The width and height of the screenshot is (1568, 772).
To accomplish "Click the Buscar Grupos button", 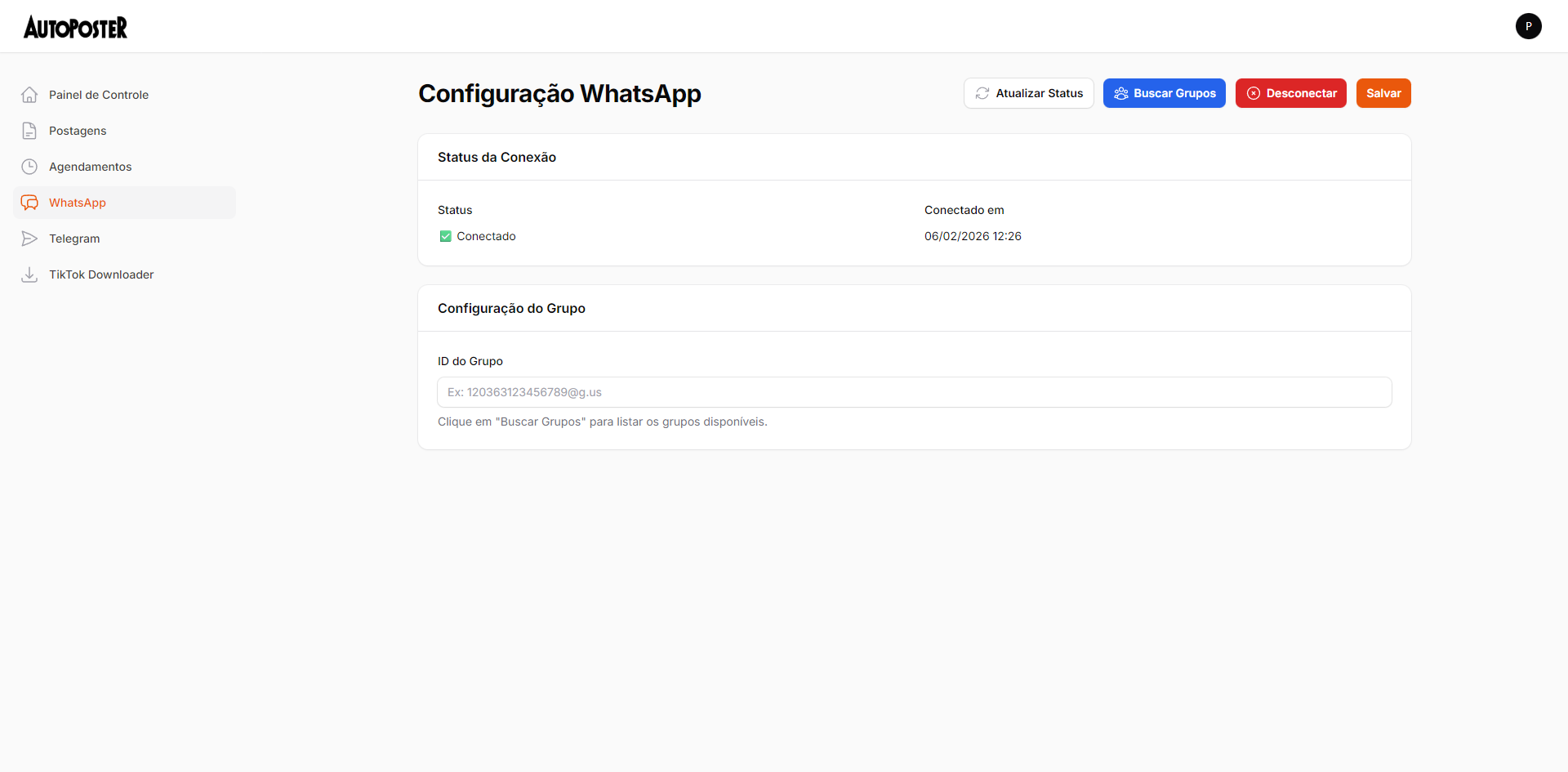I will (x=1164, y=93).
